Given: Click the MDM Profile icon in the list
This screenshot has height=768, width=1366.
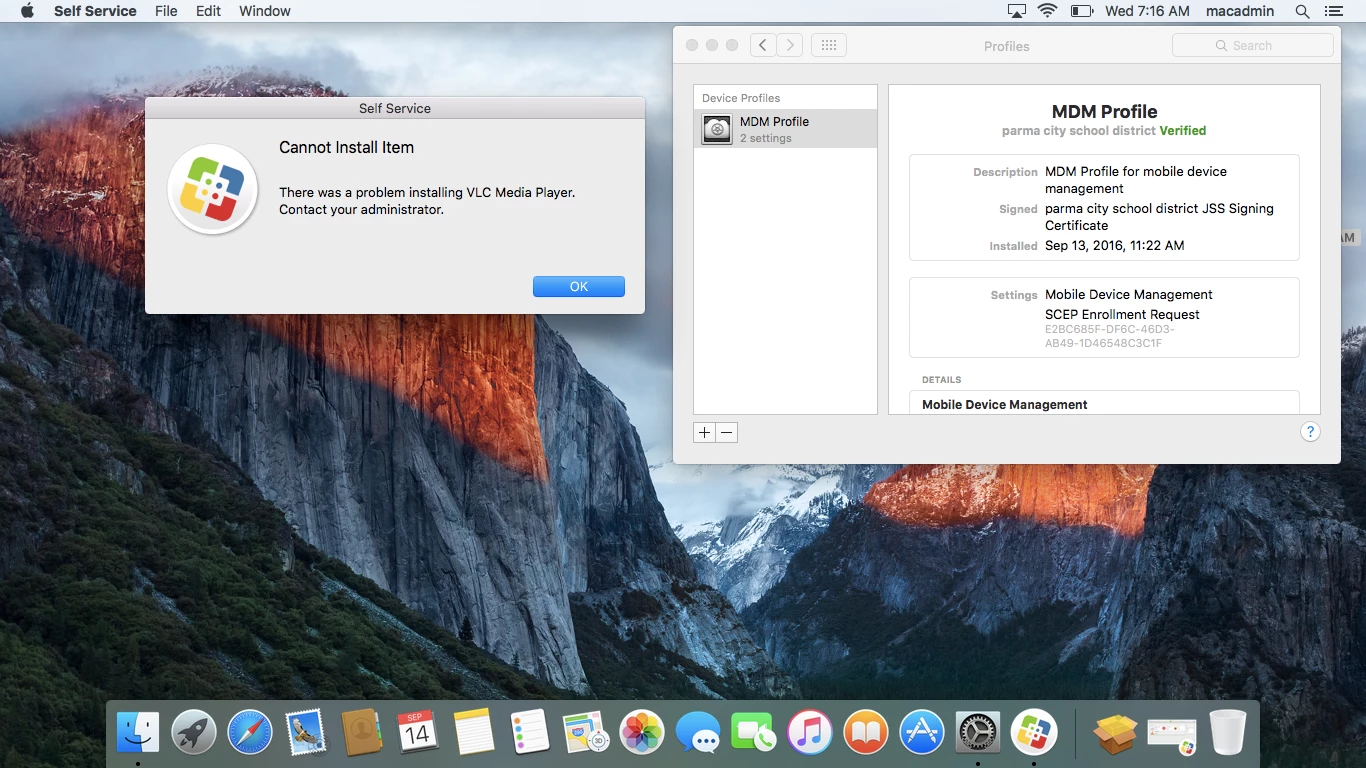Looking at the screenshot, I should click(717, 129).
